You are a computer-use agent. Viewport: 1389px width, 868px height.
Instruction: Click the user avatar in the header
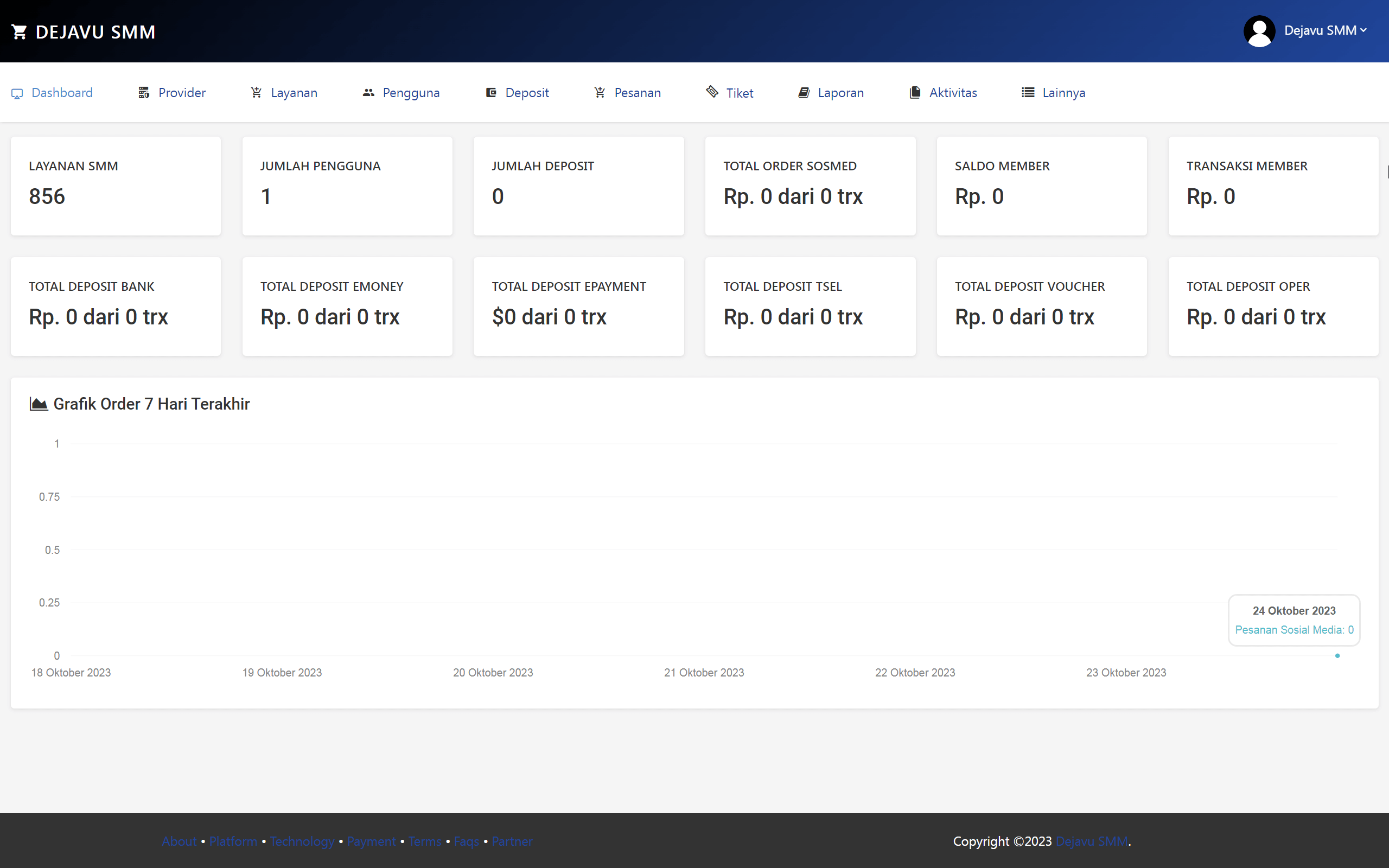pyautogui.click(x=1260, y=31)
